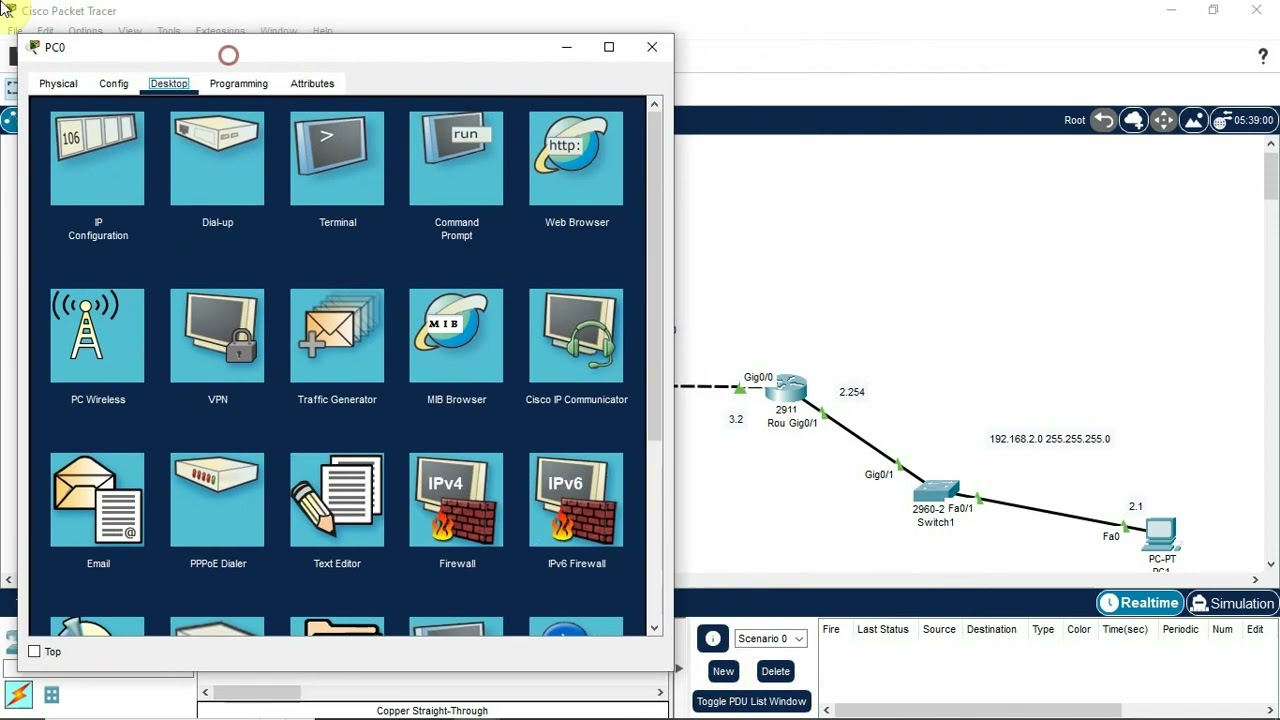
Task: Launch the Web Browser app
Action: pos(576,159)
